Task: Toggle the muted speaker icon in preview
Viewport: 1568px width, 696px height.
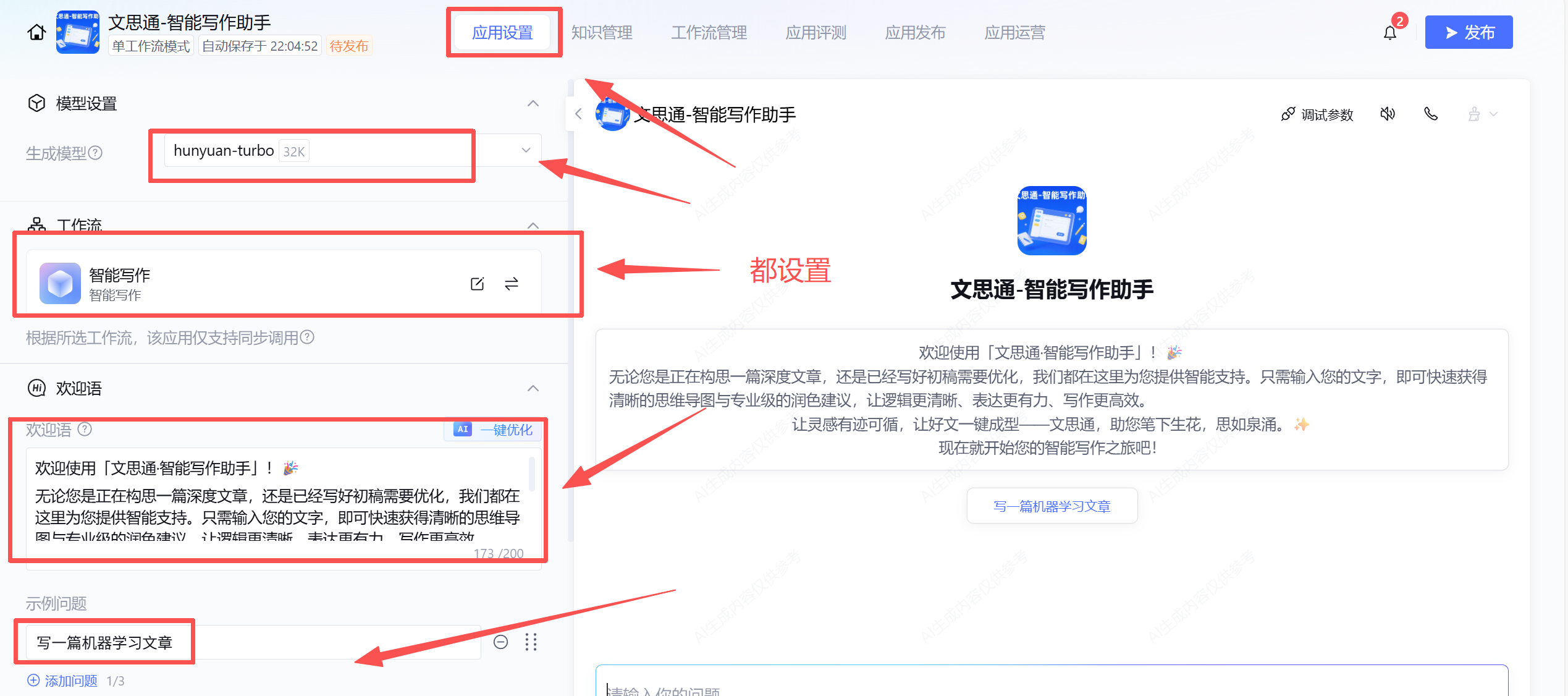Action: pos(1388,114)
